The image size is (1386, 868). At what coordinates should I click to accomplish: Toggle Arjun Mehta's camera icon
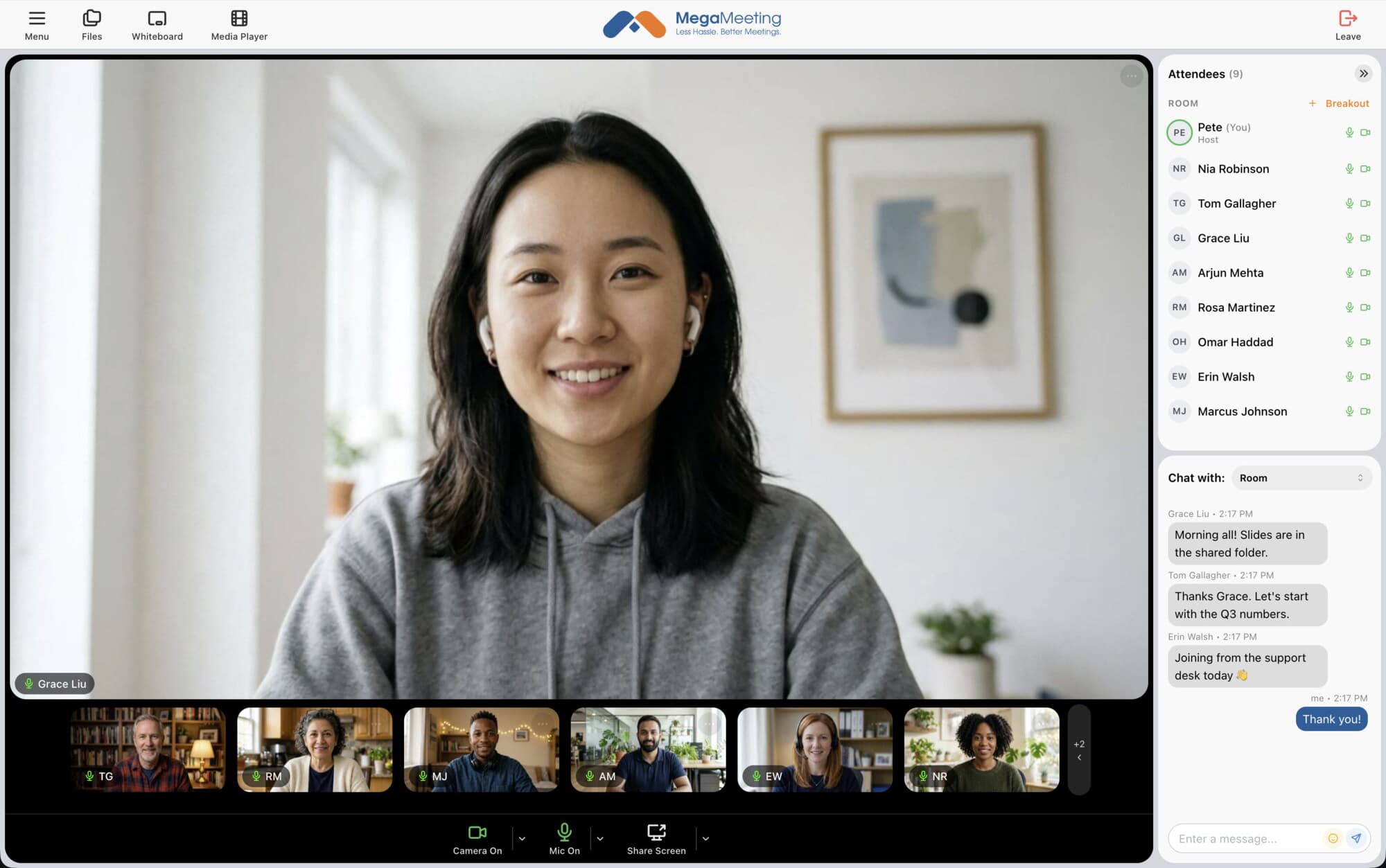(x=1365, y=273)
